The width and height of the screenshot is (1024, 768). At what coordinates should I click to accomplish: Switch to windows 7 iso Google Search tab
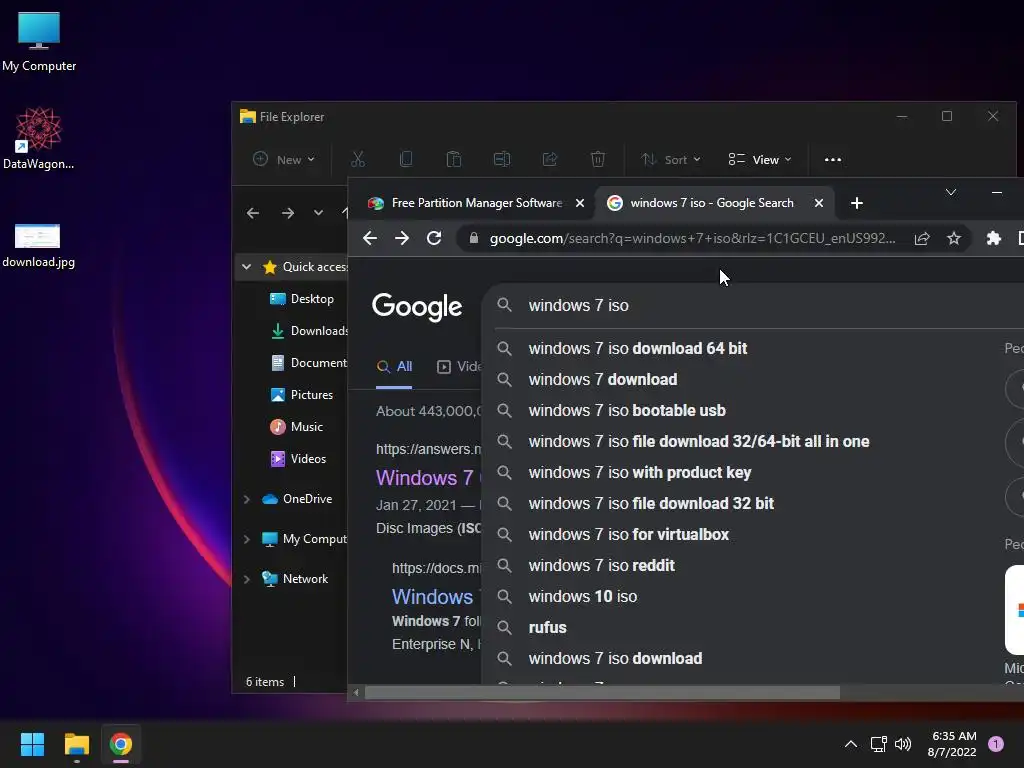(712, 203)
